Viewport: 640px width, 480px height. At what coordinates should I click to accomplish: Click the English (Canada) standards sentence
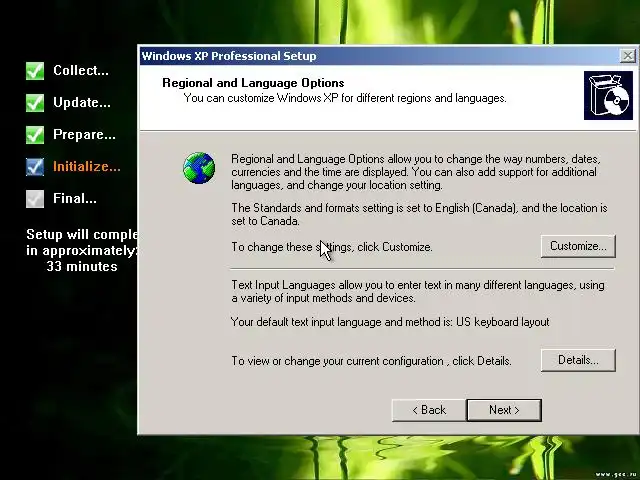click(419, 214)
